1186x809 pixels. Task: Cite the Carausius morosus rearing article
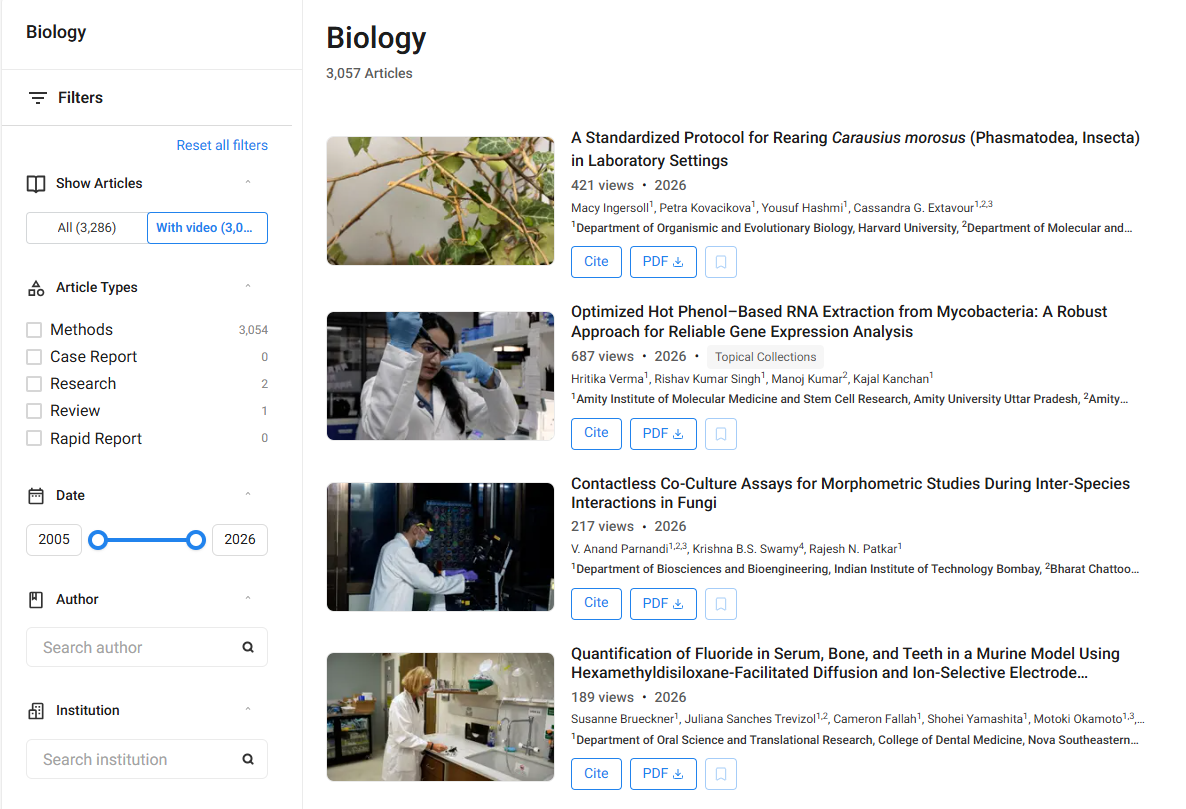(596, 262)
